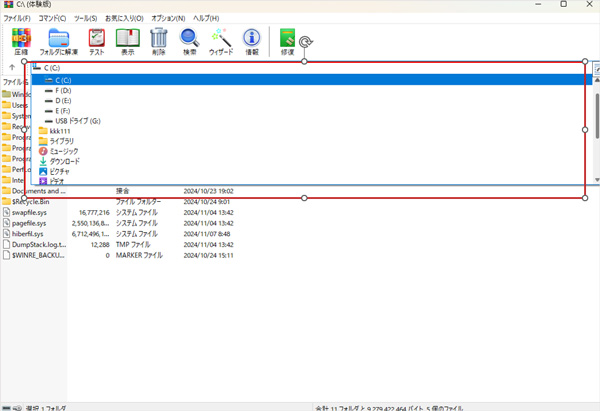Click the フォルダに解凍 extract icon
Screen dimensions: 600x411
point(61,41)
